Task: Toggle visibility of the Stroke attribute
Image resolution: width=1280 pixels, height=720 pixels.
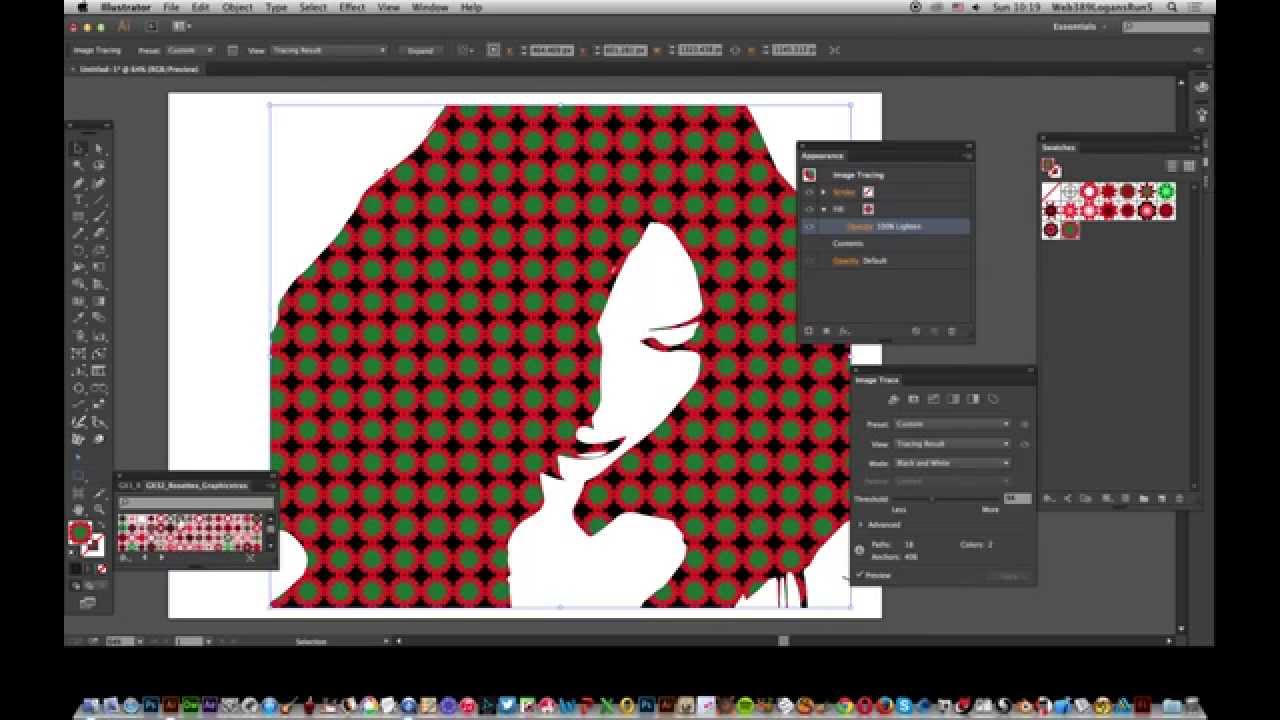Action: (809, 192)
